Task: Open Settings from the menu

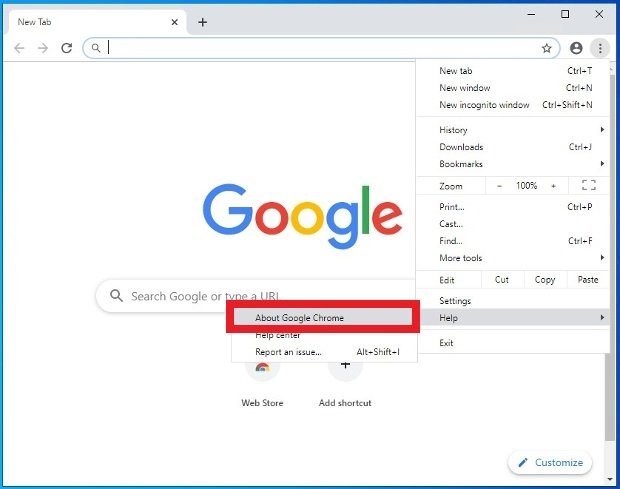Action: point(513,301)
